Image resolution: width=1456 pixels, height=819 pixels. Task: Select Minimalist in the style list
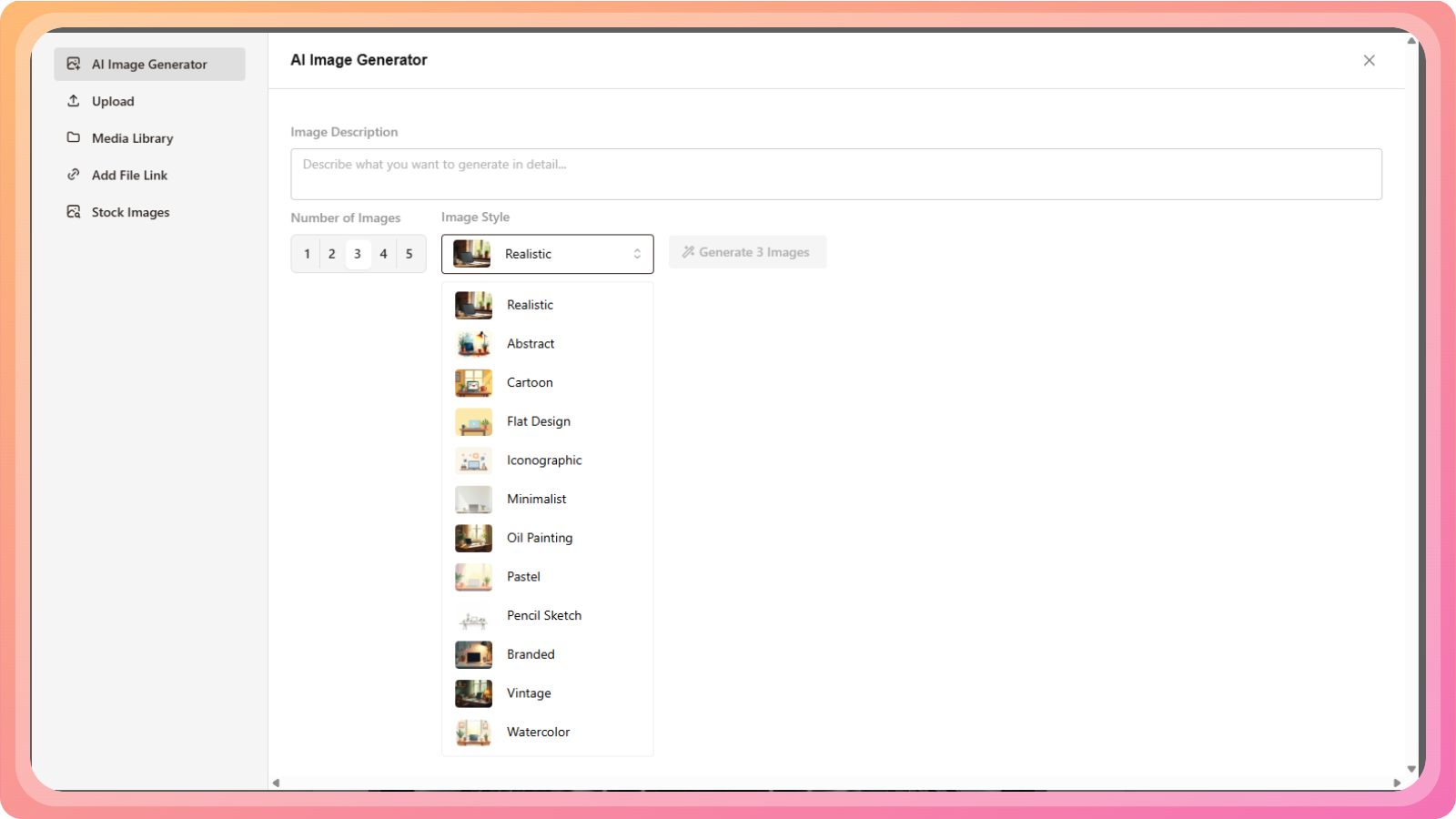pyautogui.click(x=536, y=500)
